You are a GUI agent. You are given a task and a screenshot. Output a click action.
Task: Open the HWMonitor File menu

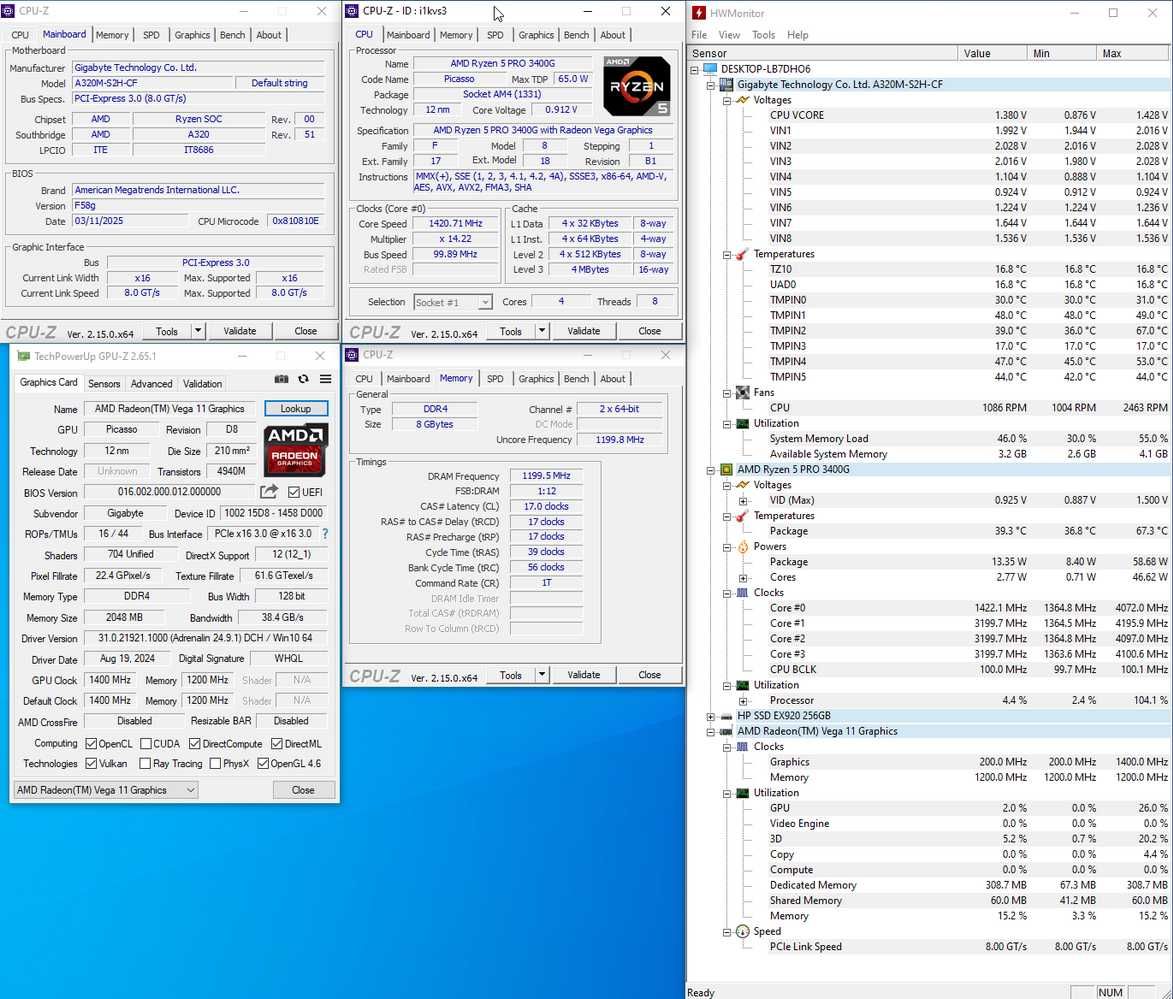699,35
